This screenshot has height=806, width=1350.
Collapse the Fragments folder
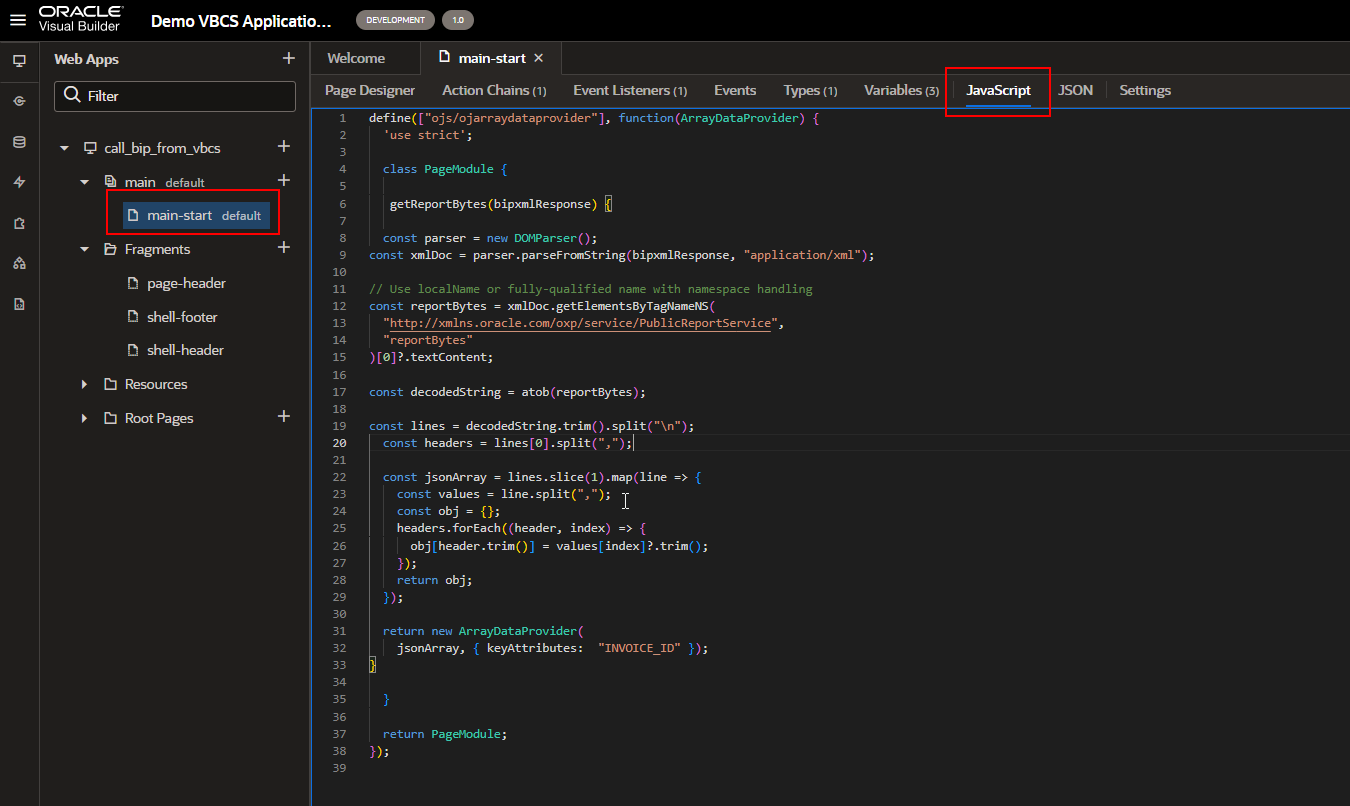[84, 249]
